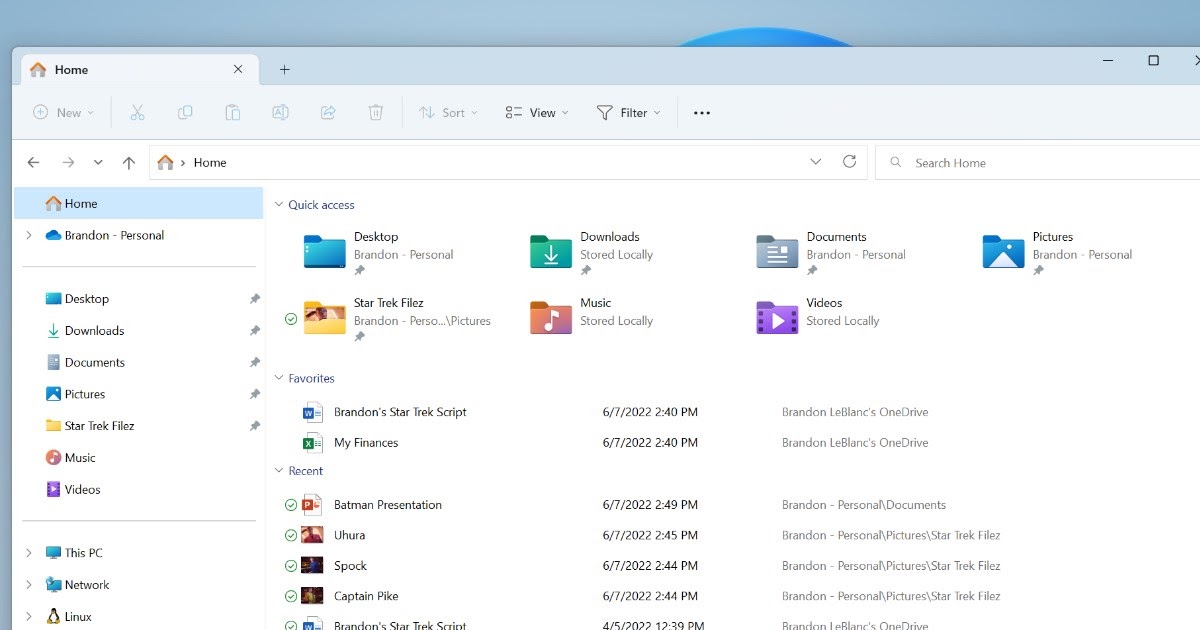
Task: Refresh the Home view
Action: 849,162
